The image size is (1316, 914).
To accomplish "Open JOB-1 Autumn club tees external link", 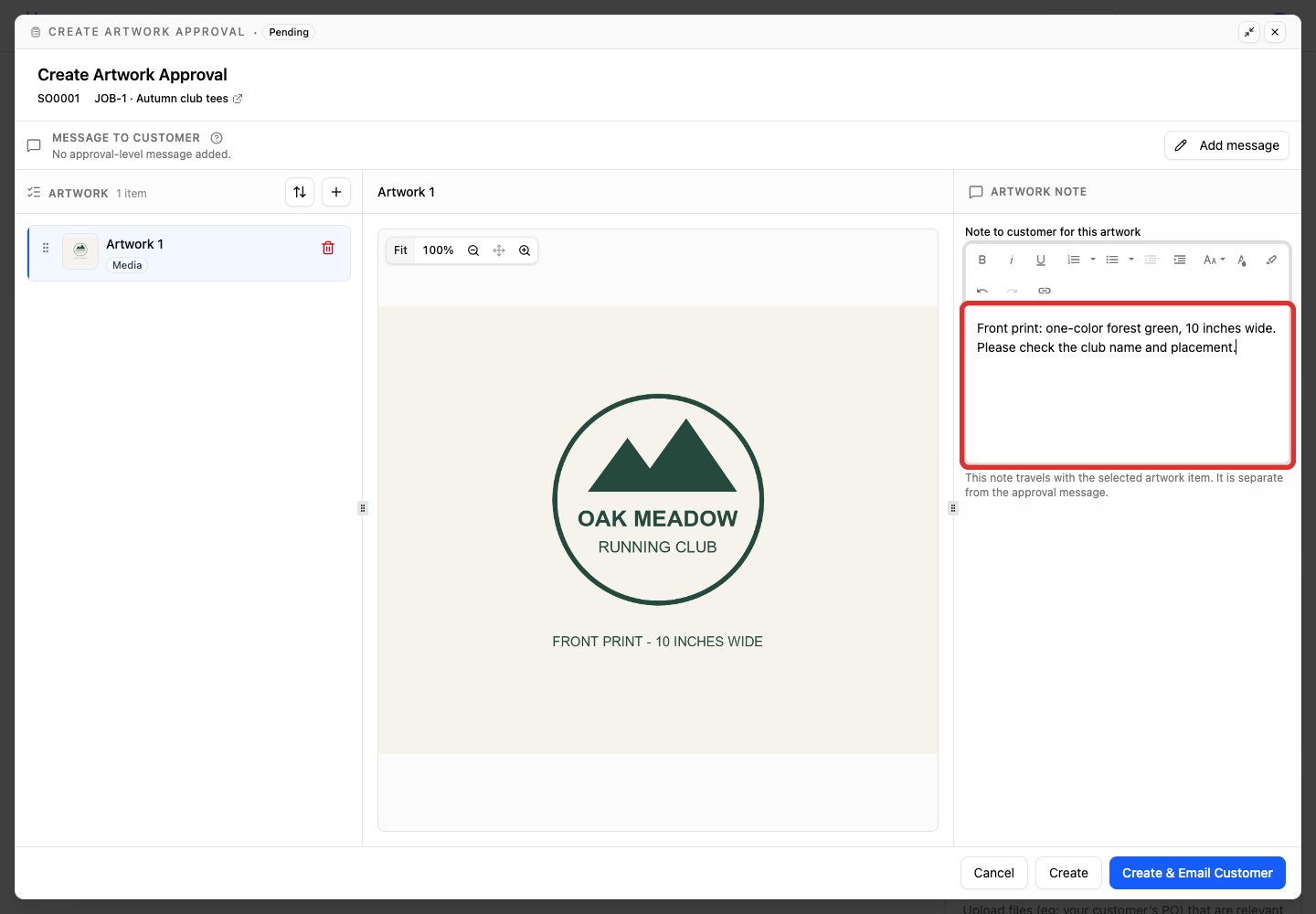I will [238, 99].
